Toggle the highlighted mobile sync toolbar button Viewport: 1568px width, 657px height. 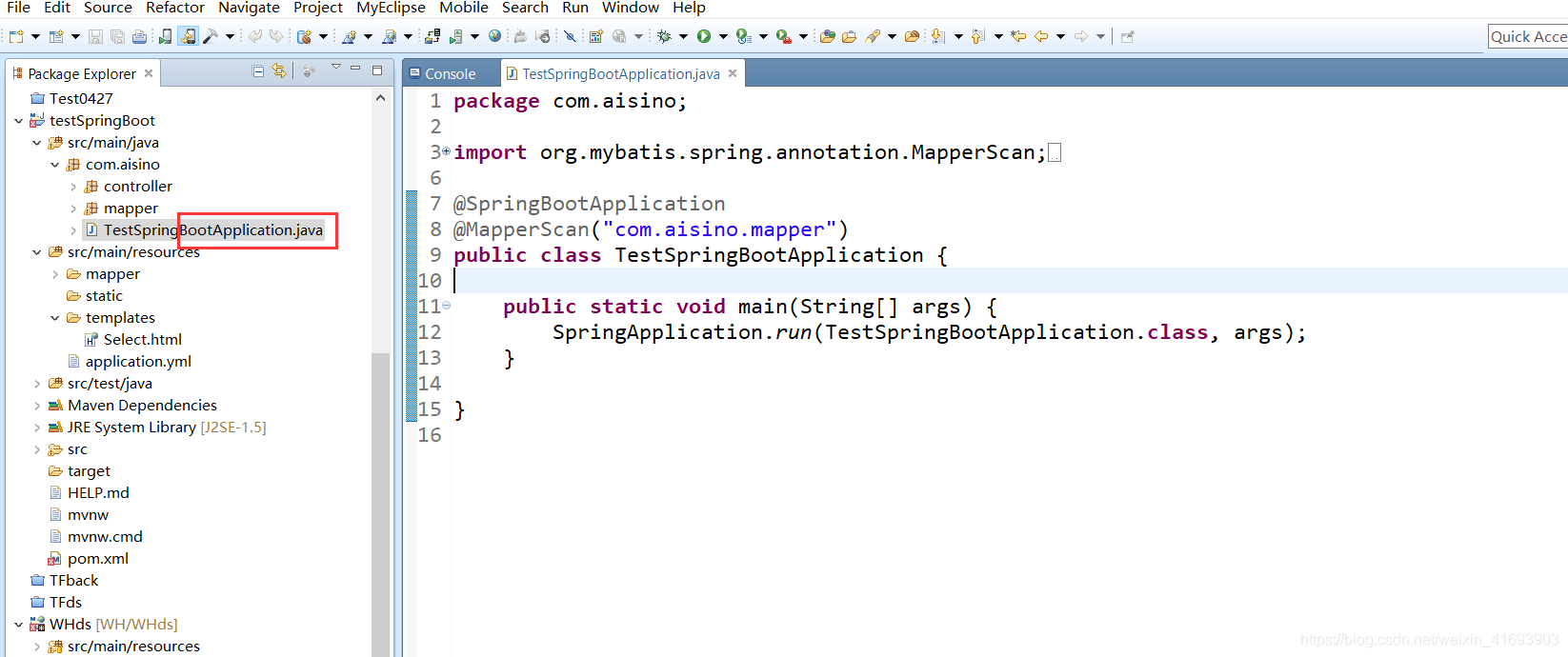tap(188, 36)
